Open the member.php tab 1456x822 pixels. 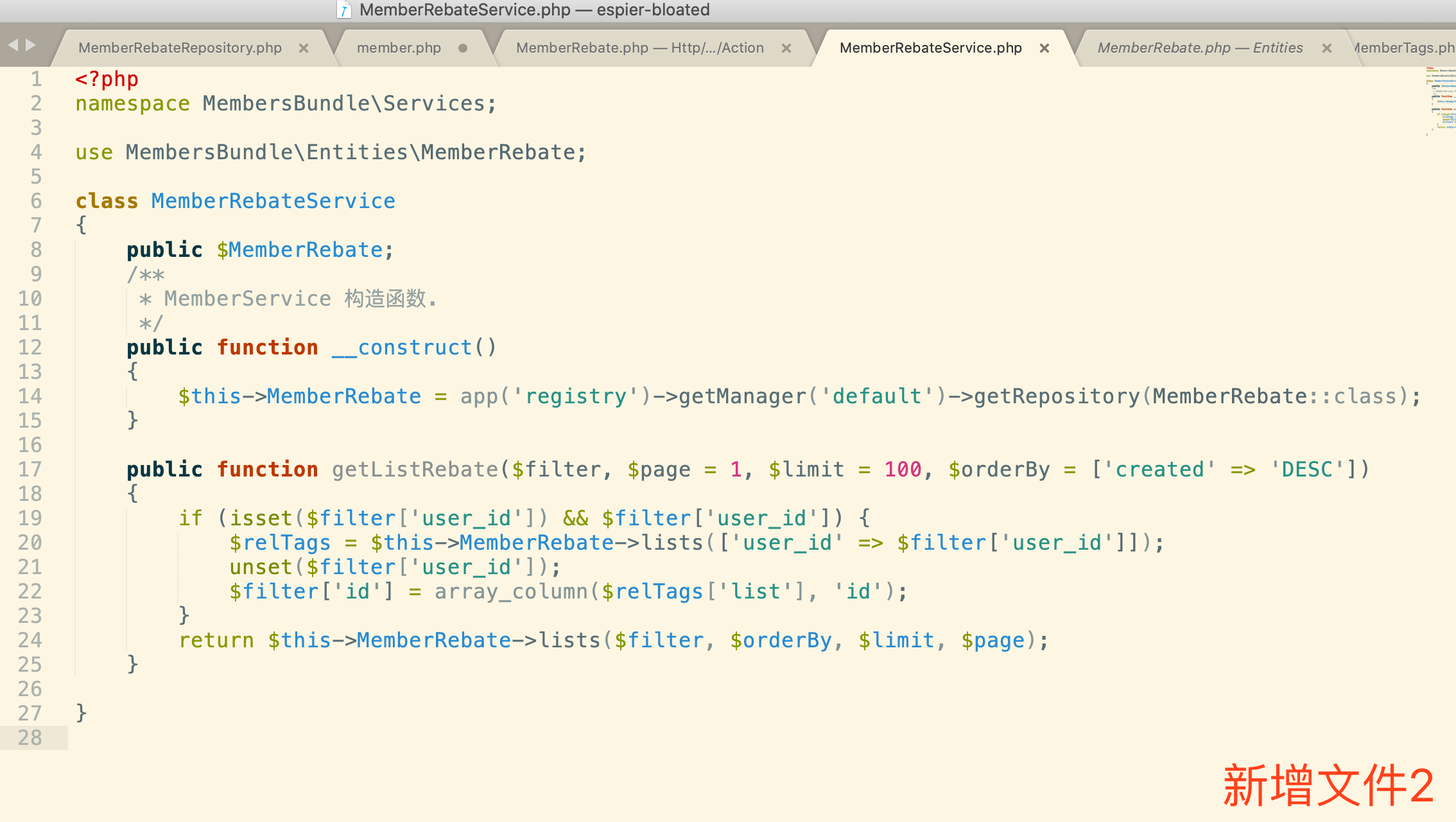[399, 48]
